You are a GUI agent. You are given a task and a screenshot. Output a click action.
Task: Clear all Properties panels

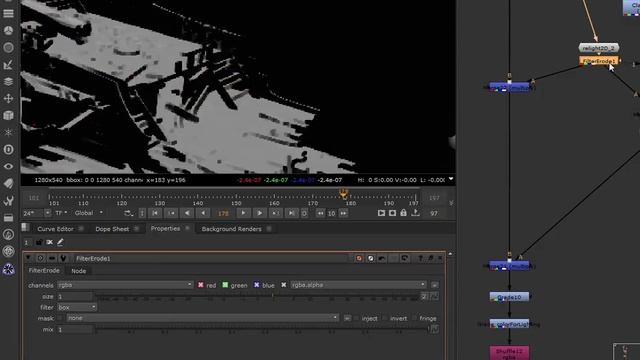49,242
